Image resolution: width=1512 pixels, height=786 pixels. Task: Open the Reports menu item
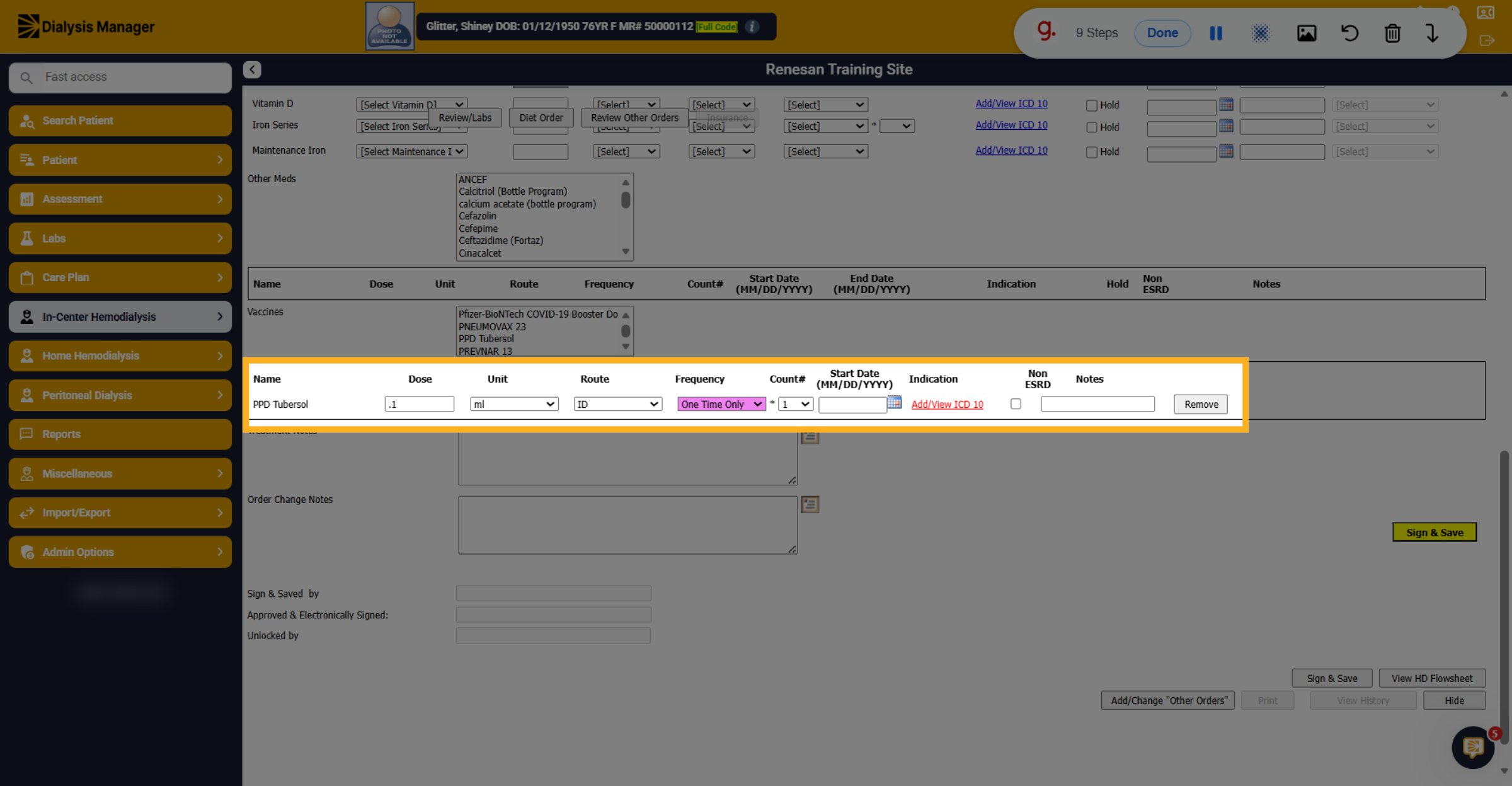click(x=120, y=434)
